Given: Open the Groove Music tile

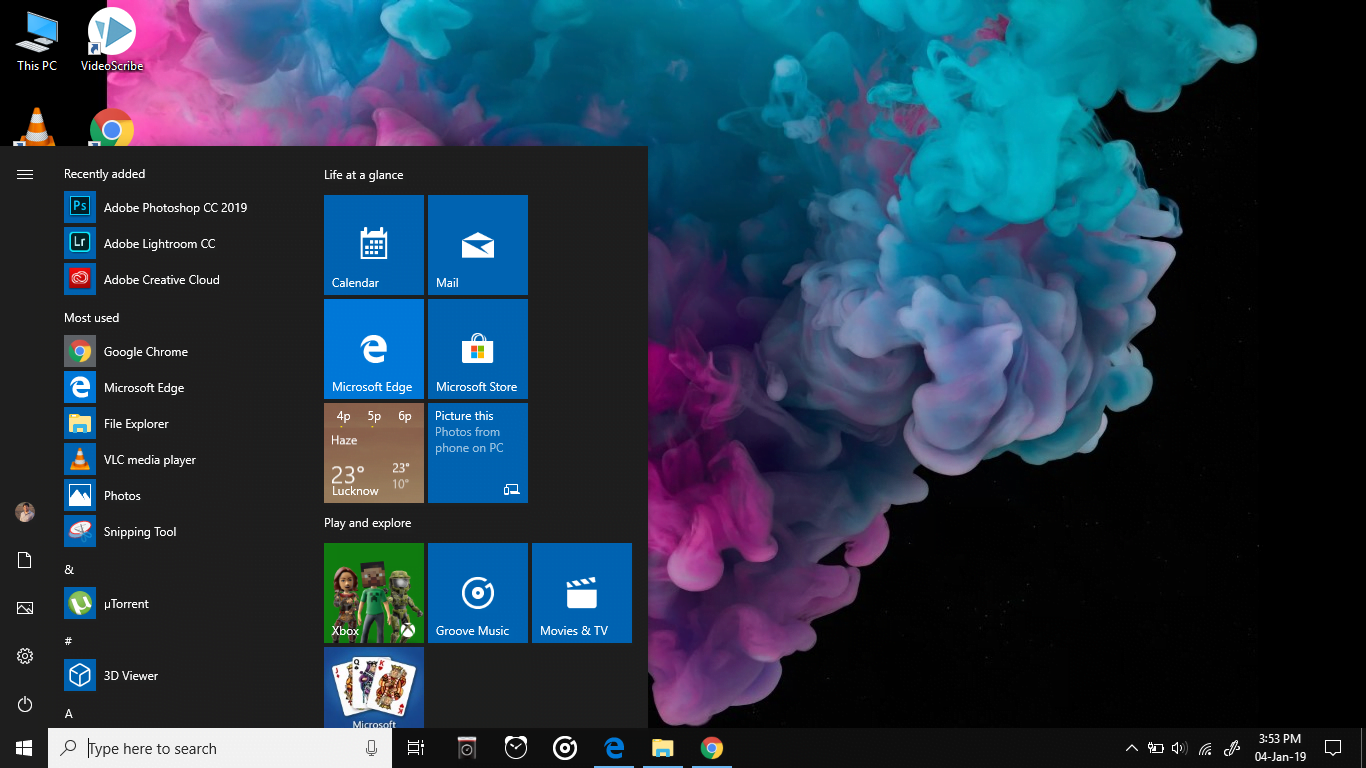Looking at the screenshot, I should click(x=478, y=593).
